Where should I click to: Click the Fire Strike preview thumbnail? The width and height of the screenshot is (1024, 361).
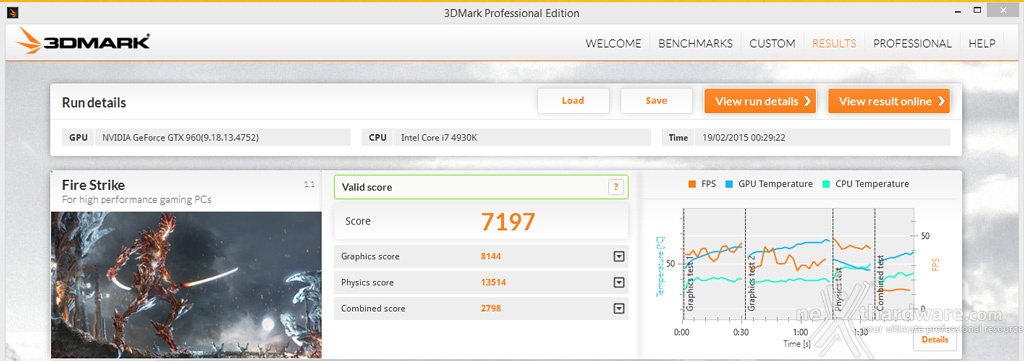[186, 285]
